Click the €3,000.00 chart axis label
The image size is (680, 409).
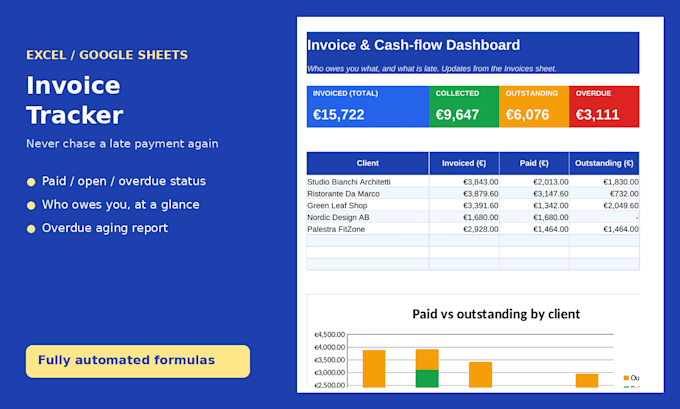(330, 373)
